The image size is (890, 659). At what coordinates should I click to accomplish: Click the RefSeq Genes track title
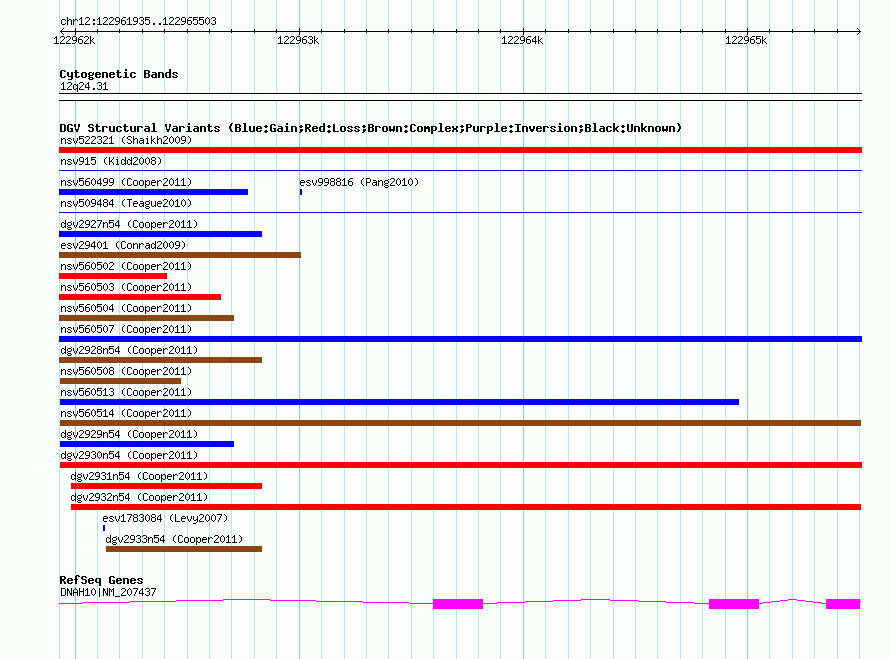[x=101, y=580]
